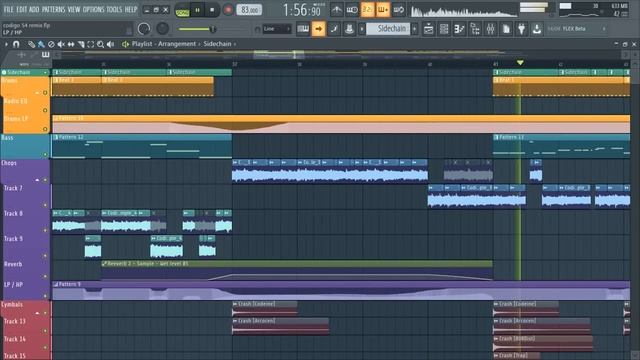Mute the Track 8 track

click(x=45, y=230)
